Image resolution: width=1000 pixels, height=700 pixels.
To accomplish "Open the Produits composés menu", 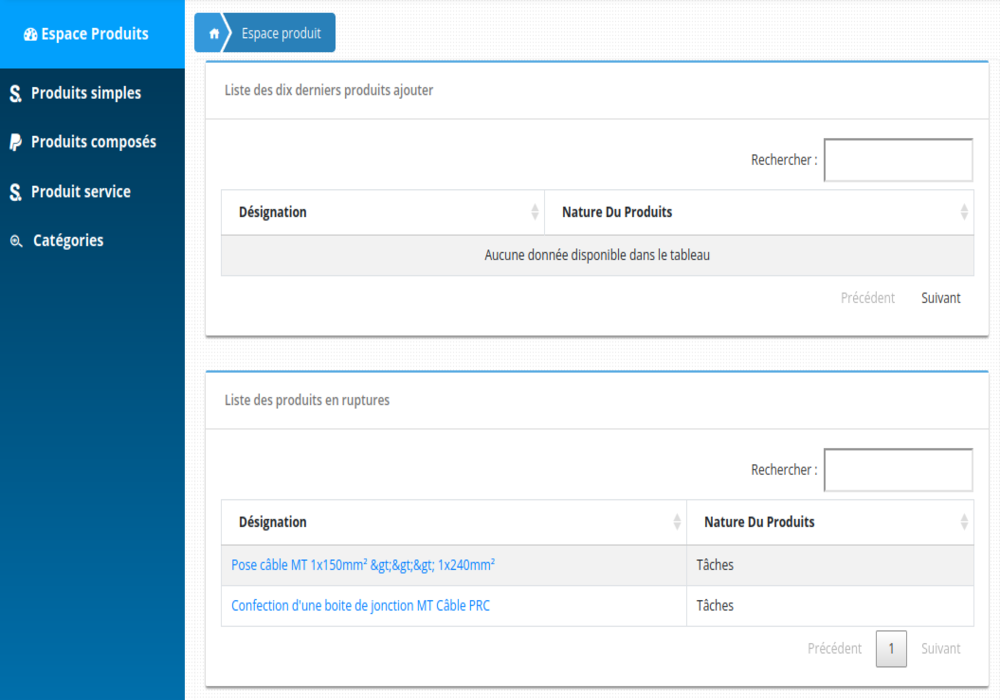I will click(x=93, y=142).
